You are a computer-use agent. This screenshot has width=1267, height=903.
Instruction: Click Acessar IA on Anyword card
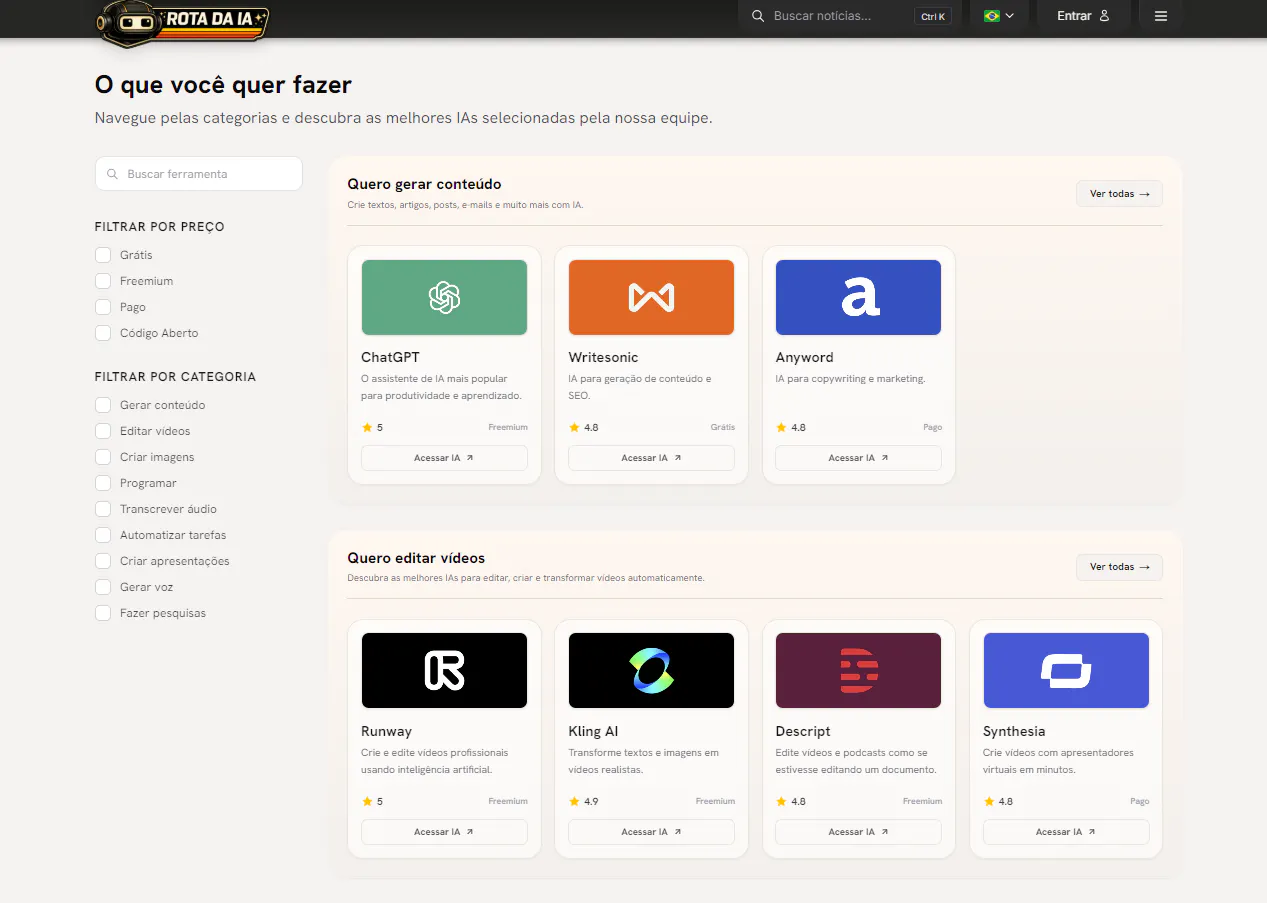(x=858, y=458)
